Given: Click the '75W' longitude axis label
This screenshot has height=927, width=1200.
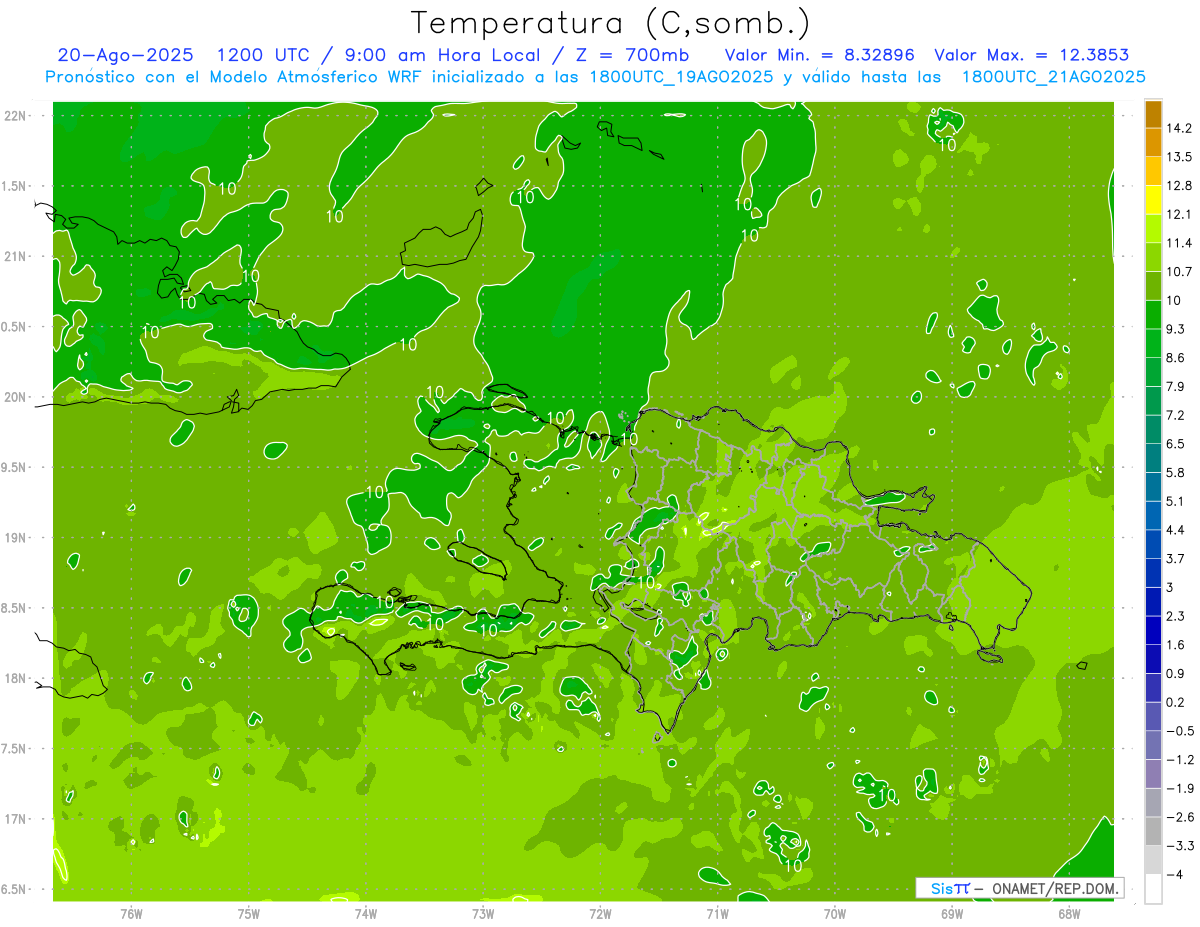Looking at the screenshot, I should [x=248, y=913].
